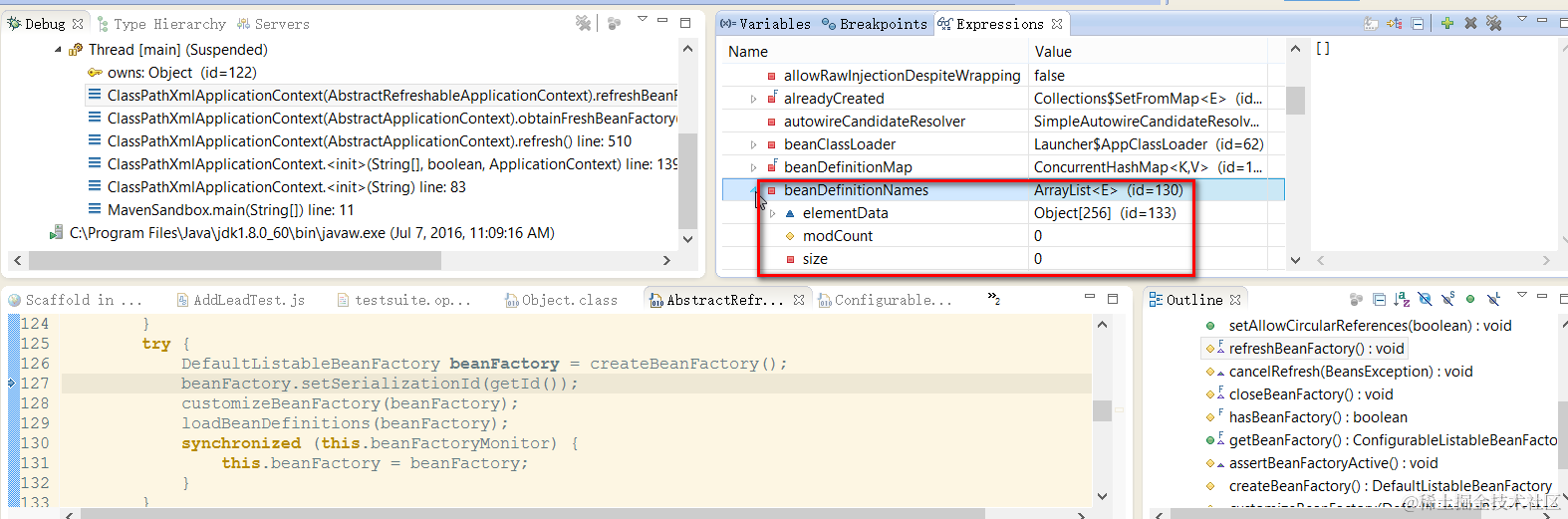The width and height of the screenshot is (1568, 519).
Task: Click Show Type Names icon in Expressions toolbar
Action: click(1371, 23)
